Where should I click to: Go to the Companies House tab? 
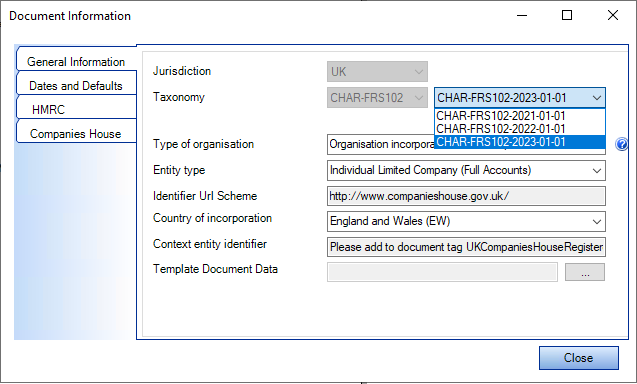pos(76,134)
